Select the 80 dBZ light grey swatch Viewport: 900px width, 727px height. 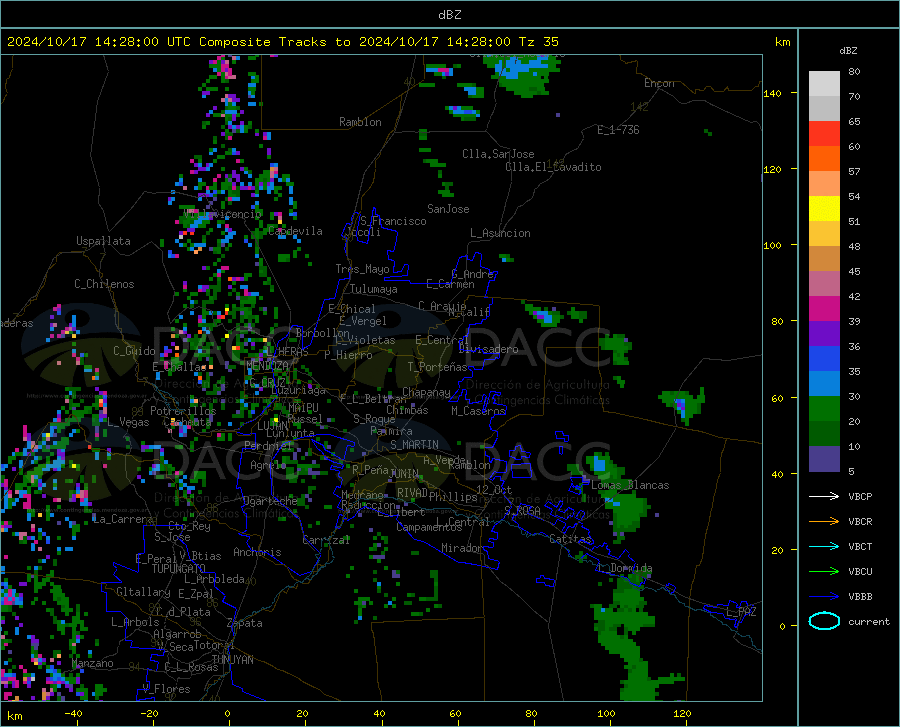[x=824, y=83]
